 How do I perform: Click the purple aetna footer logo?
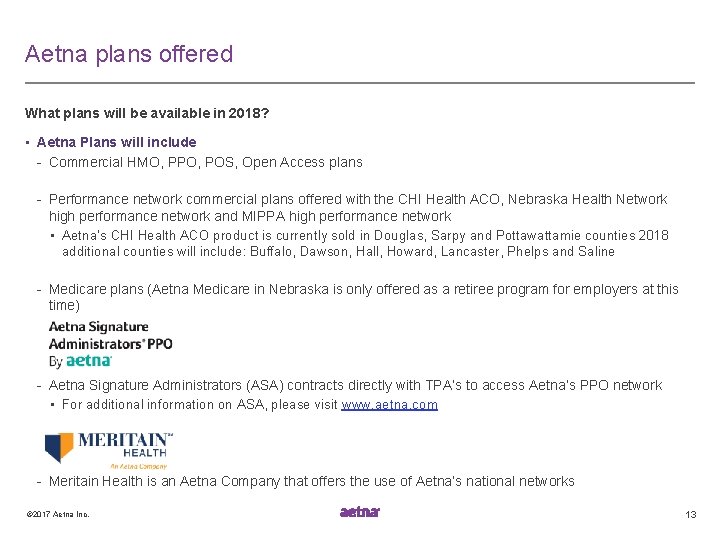pyautogui.click(x=360, y=512)
